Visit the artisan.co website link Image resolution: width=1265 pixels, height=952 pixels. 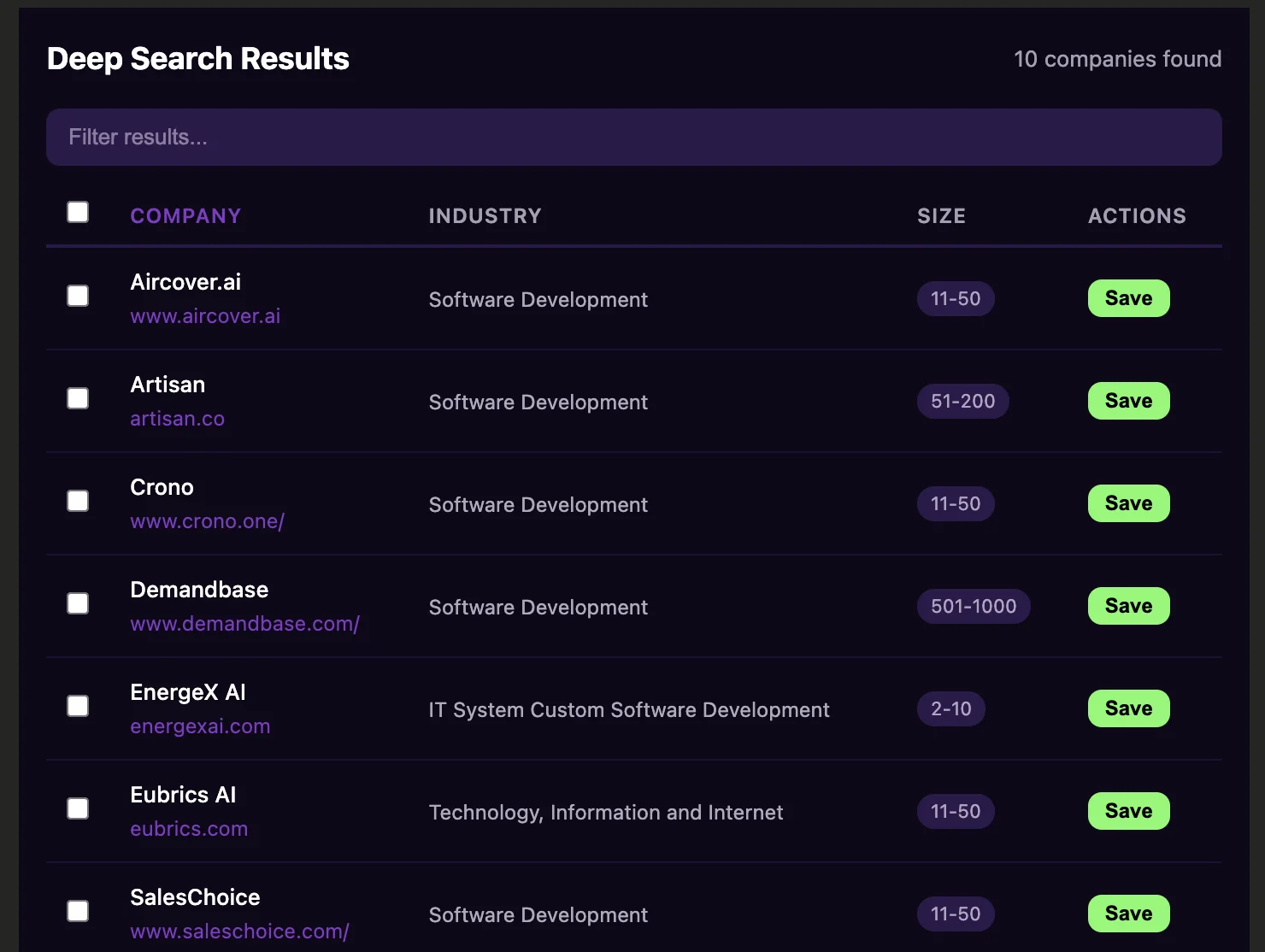(177, 419)
